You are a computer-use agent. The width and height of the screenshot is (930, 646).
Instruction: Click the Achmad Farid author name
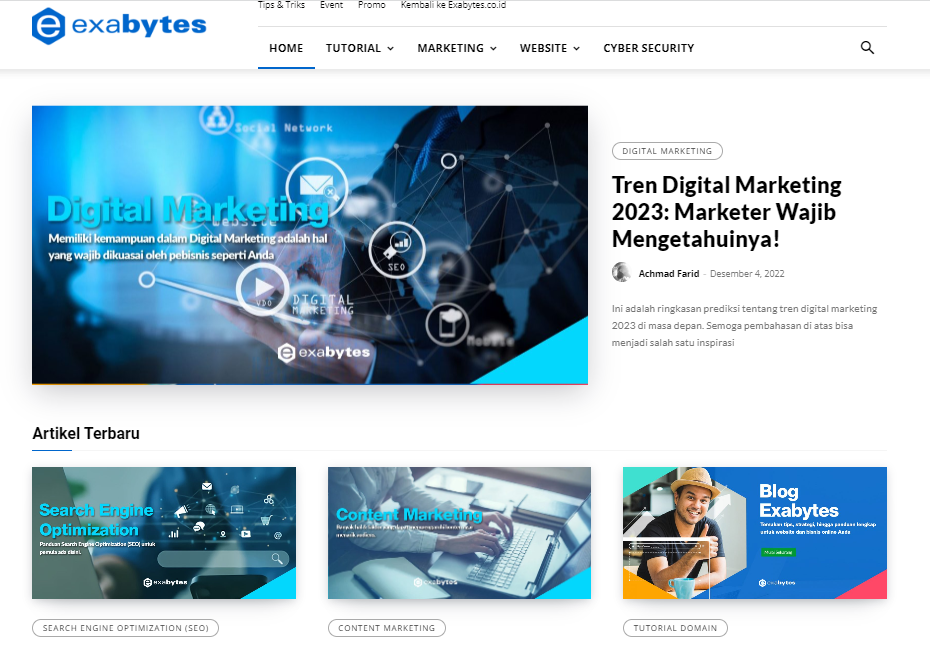click(x=669, y=274)
